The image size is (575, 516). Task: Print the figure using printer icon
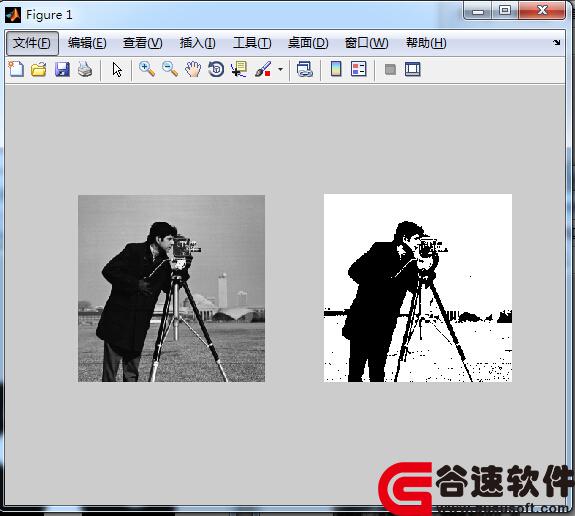pyautogui.click(x=85, y=69)
